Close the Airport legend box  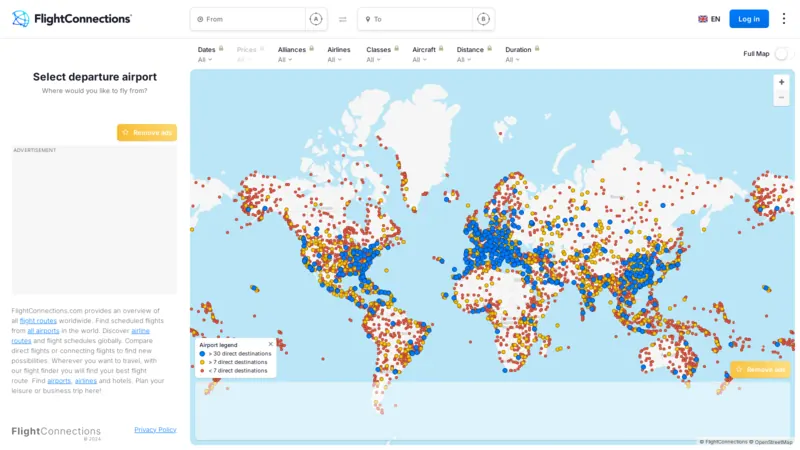[x=270, y=344]
